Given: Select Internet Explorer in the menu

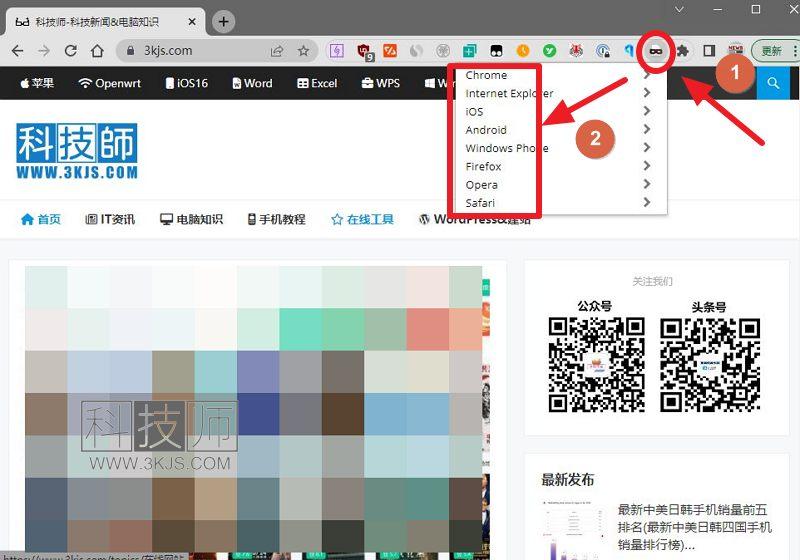Looking at the screenshot, I should pyautogui.click(x=509, y=93).
